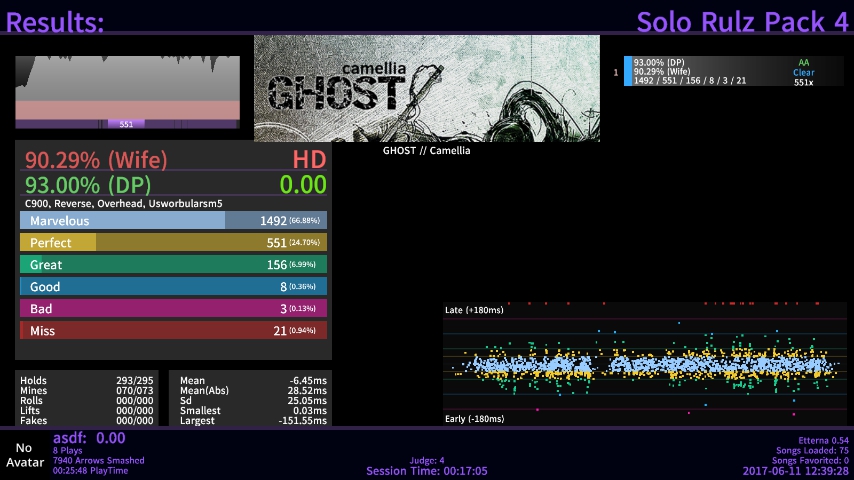Select the Marvelous judgment bar

point(173,221)
